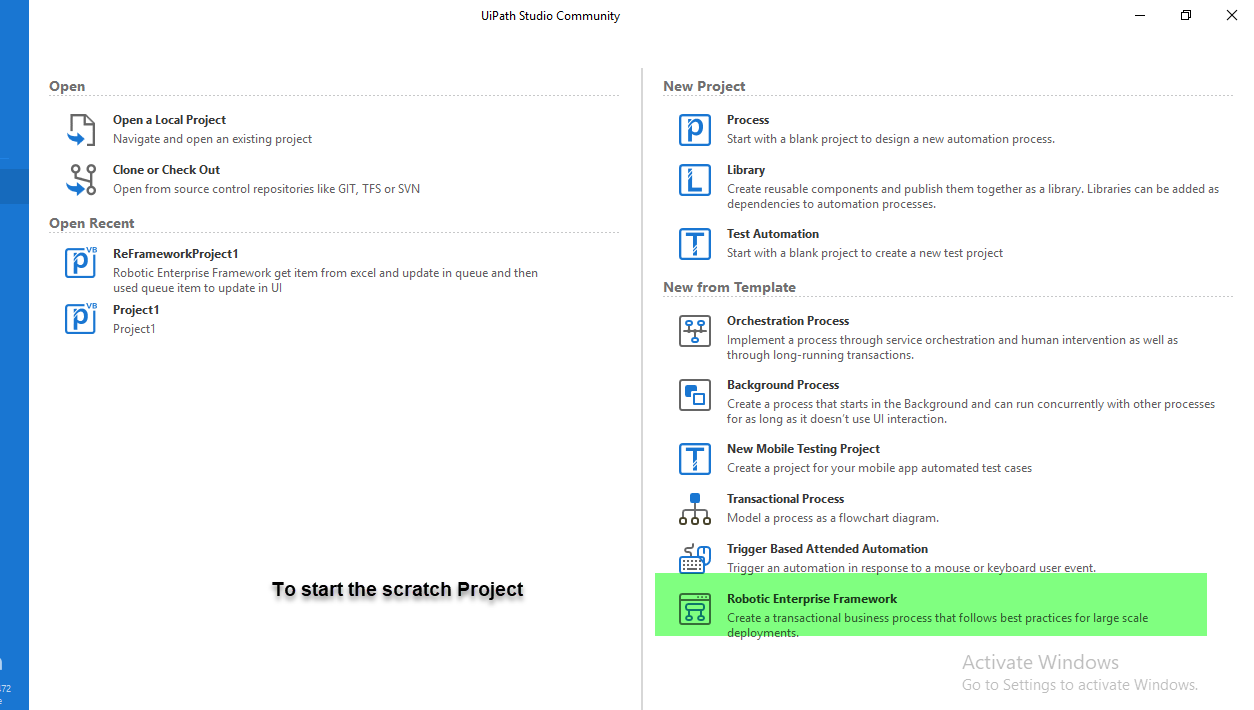Select the highlighted item in the sidebar

[x=14, y=186]
